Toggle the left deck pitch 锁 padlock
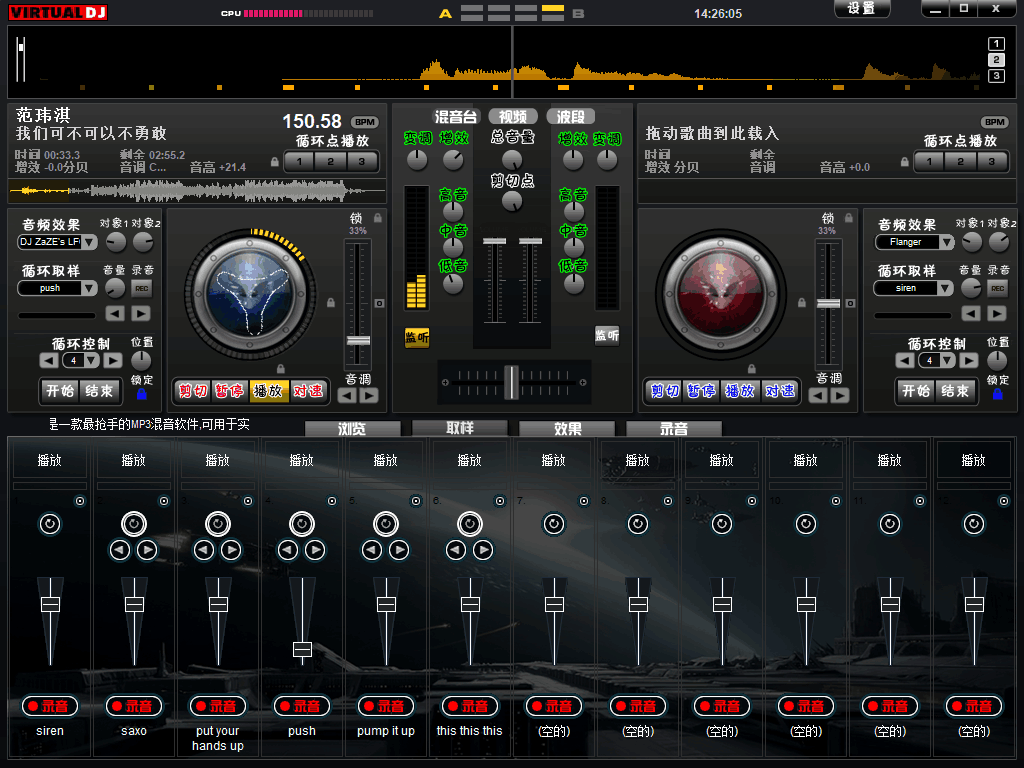1024x768 pixels. pyautogui.click(x=377, y=217)
